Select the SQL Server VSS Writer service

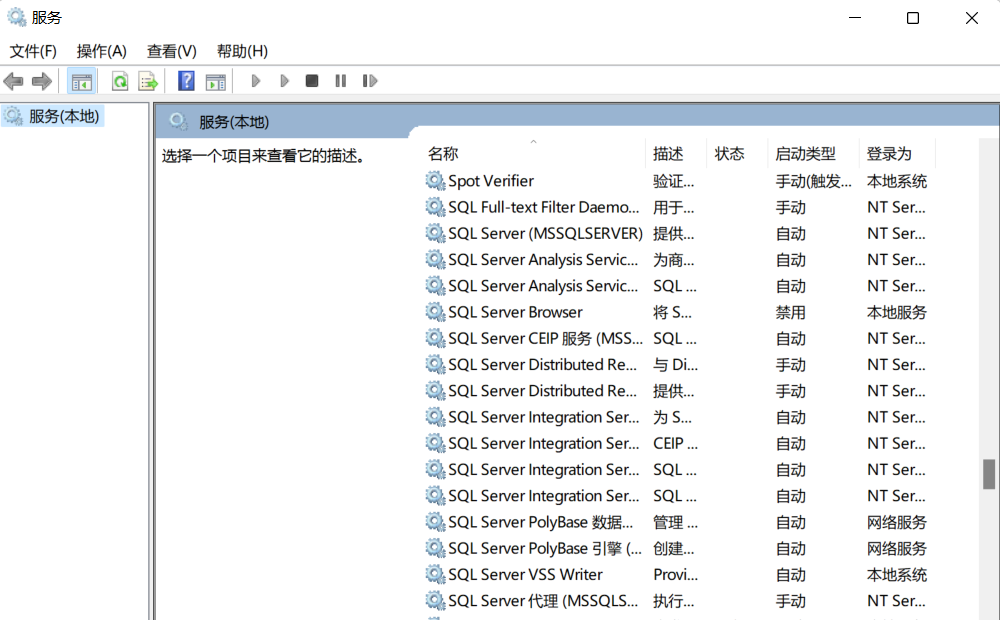tap(525, 574)
